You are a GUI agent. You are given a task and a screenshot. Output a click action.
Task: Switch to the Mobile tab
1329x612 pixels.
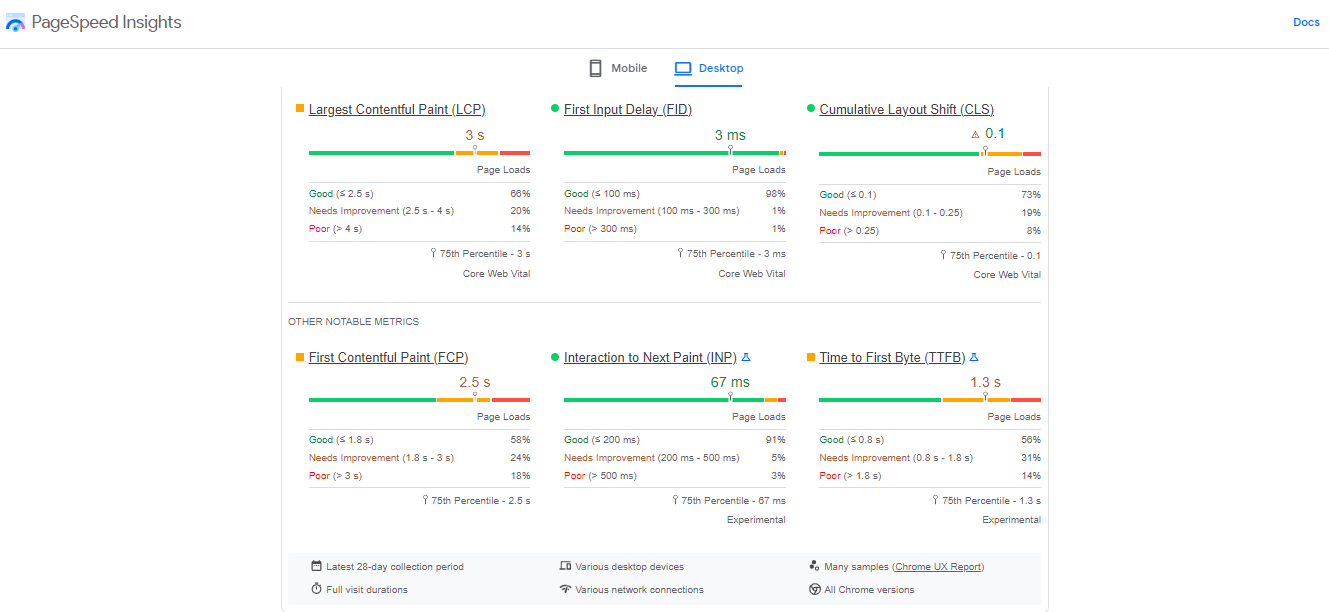point(617,68)
